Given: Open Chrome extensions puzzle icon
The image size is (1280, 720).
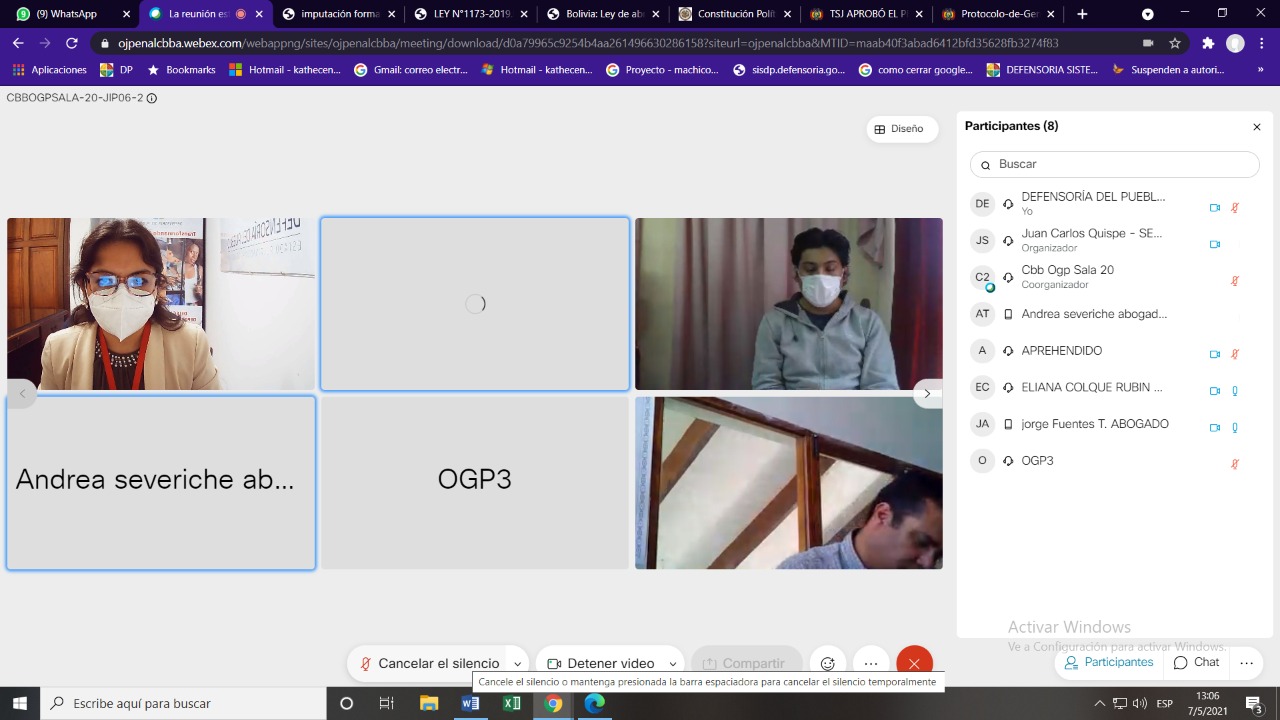Looking at the screenshot, I should coord(1208,44).
